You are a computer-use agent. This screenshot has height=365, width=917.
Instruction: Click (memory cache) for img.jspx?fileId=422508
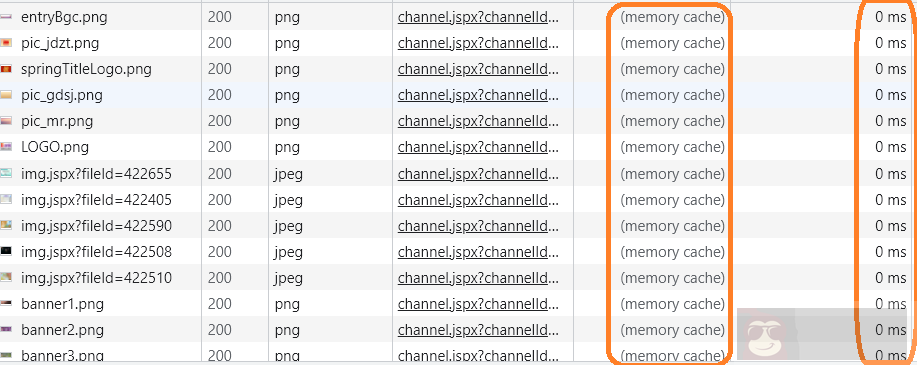pos(673,252)
